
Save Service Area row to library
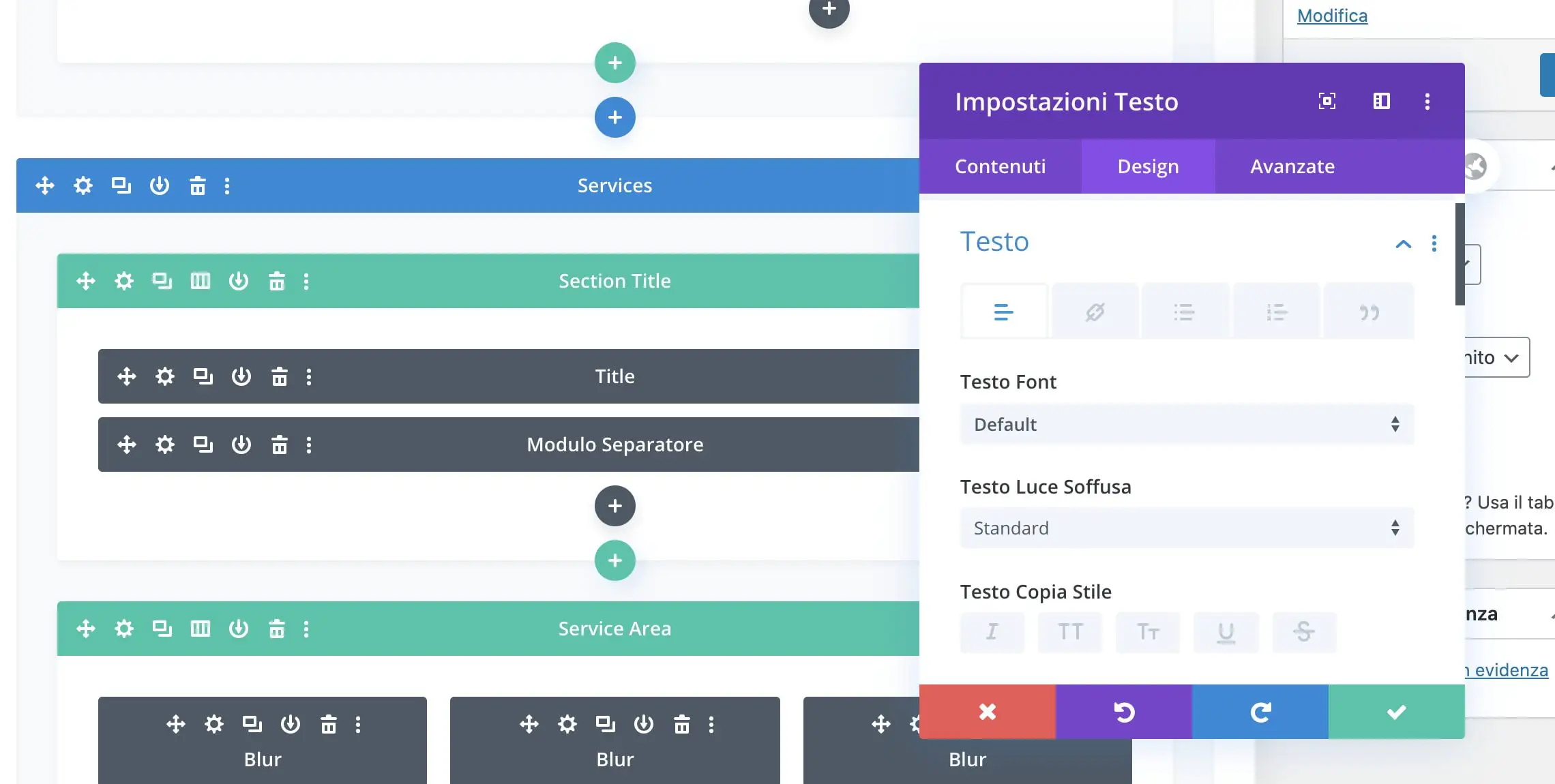(x=239, y=629)
